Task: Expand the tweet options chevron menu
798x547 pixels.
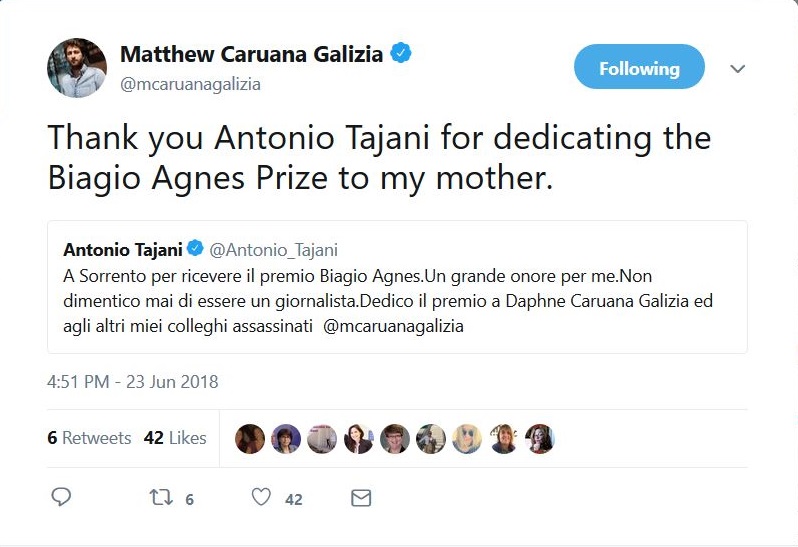Action: (x=738, y=69)
